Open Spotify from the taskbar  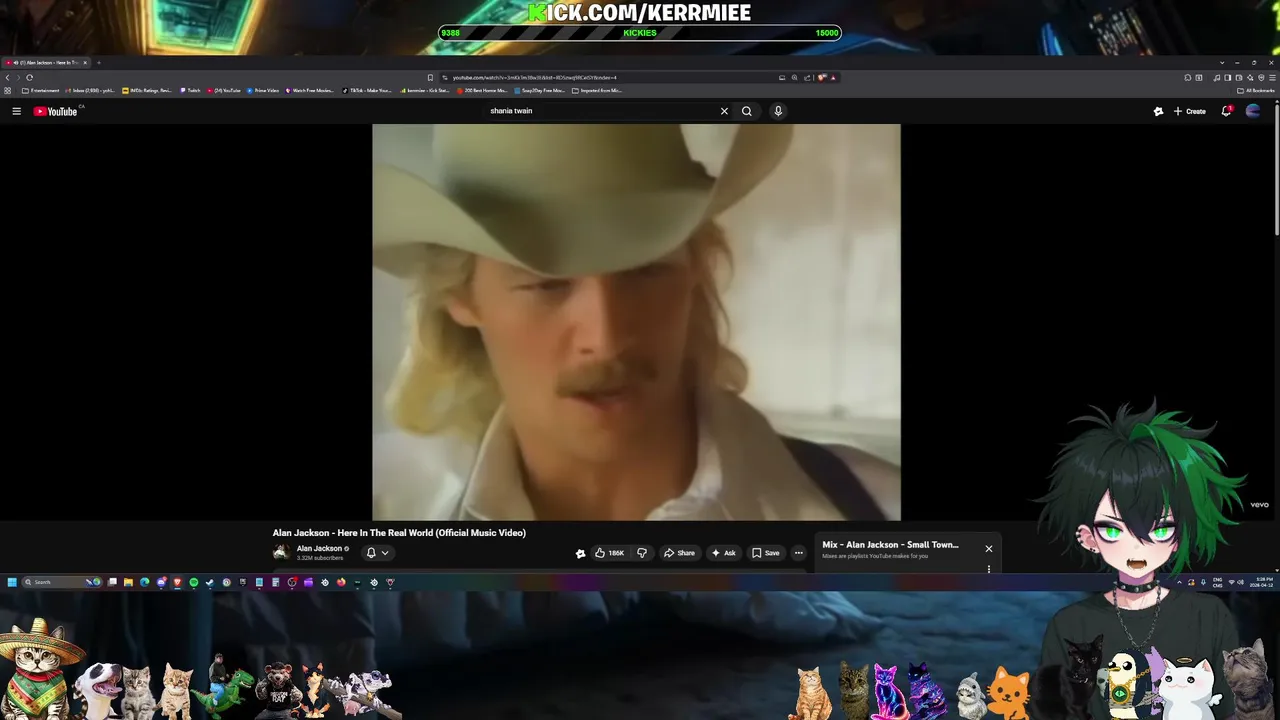pyautogui.click(x=193, y=582)
